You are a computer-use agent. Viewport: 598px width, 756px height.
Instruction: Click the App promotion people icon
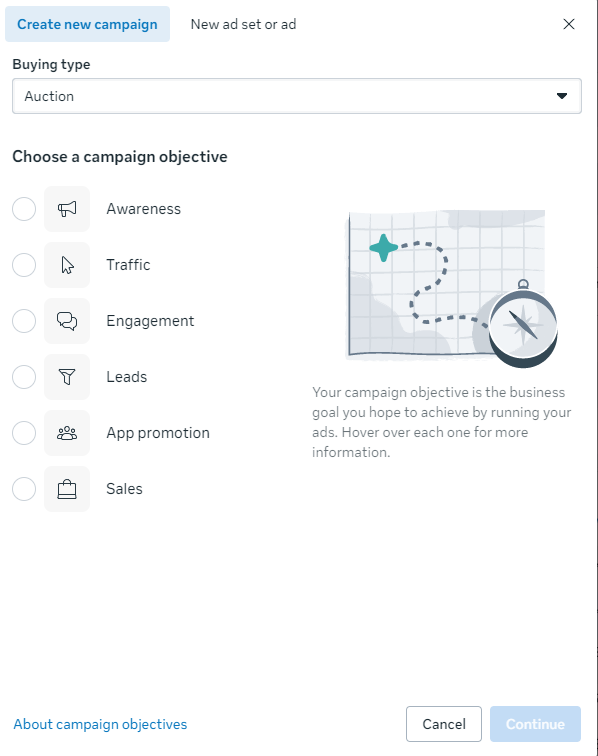point(67,432)
